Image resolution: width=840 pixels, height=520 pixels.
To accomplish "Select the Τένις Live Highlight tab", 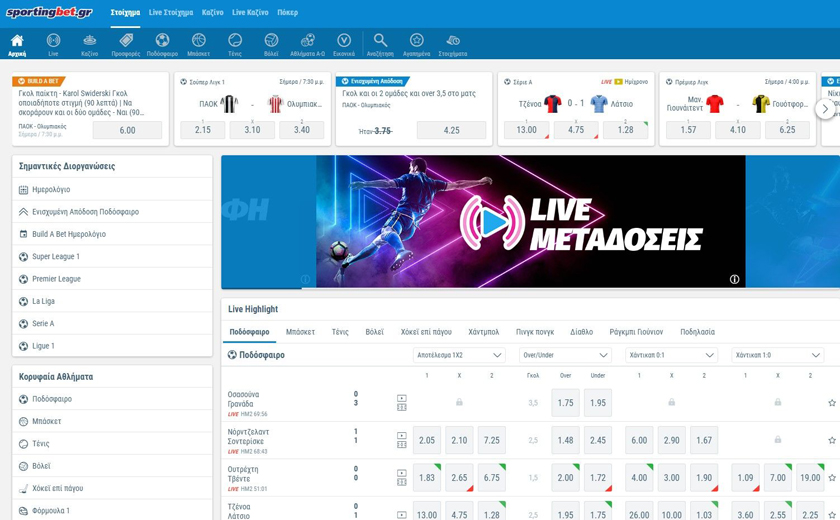I will pyautogui.click(x=340, y=332).
